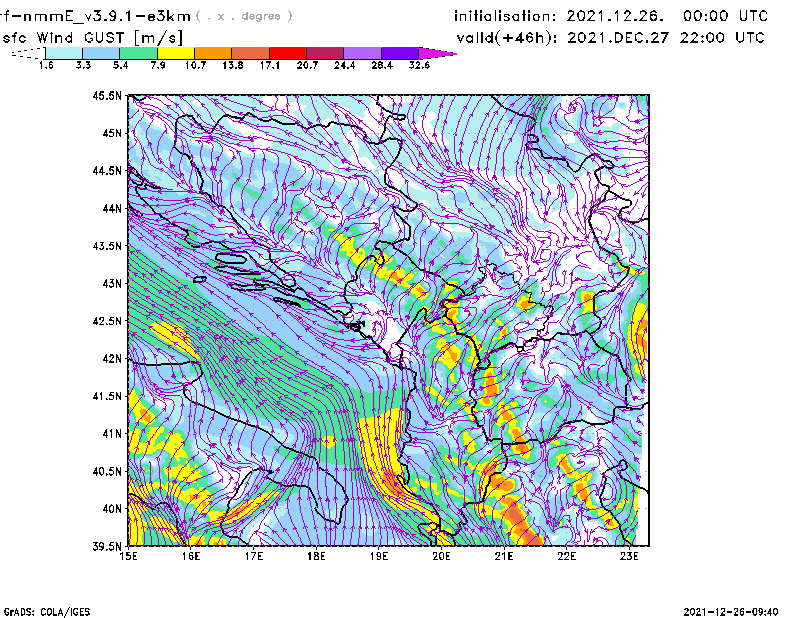Click the dashed white arrow below 1.6
The height and width of the screenshot is (618, 800).
click(x=28, y=53)
